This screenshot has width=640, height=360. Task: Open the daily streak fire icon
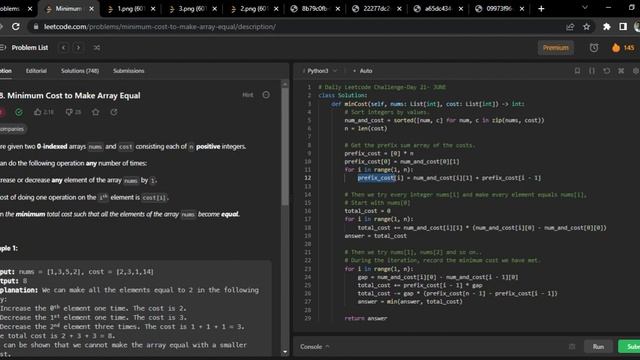click(x=616, y=48)
